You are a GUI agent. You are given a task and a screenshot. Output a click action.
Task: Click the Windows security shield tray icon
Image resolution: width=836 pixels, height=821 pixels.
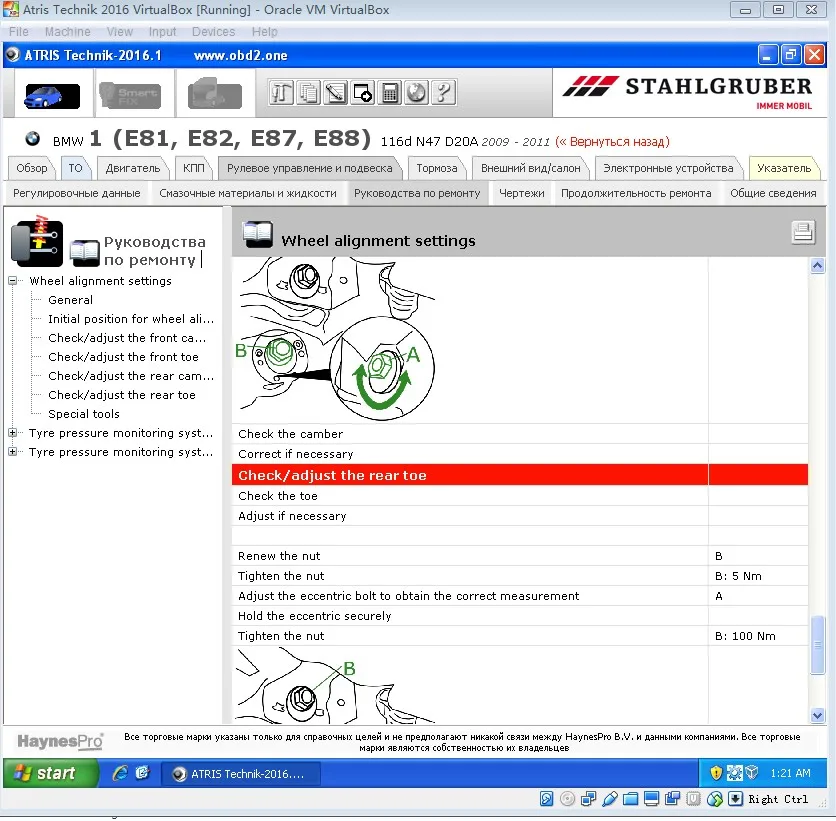coord(716,772)
